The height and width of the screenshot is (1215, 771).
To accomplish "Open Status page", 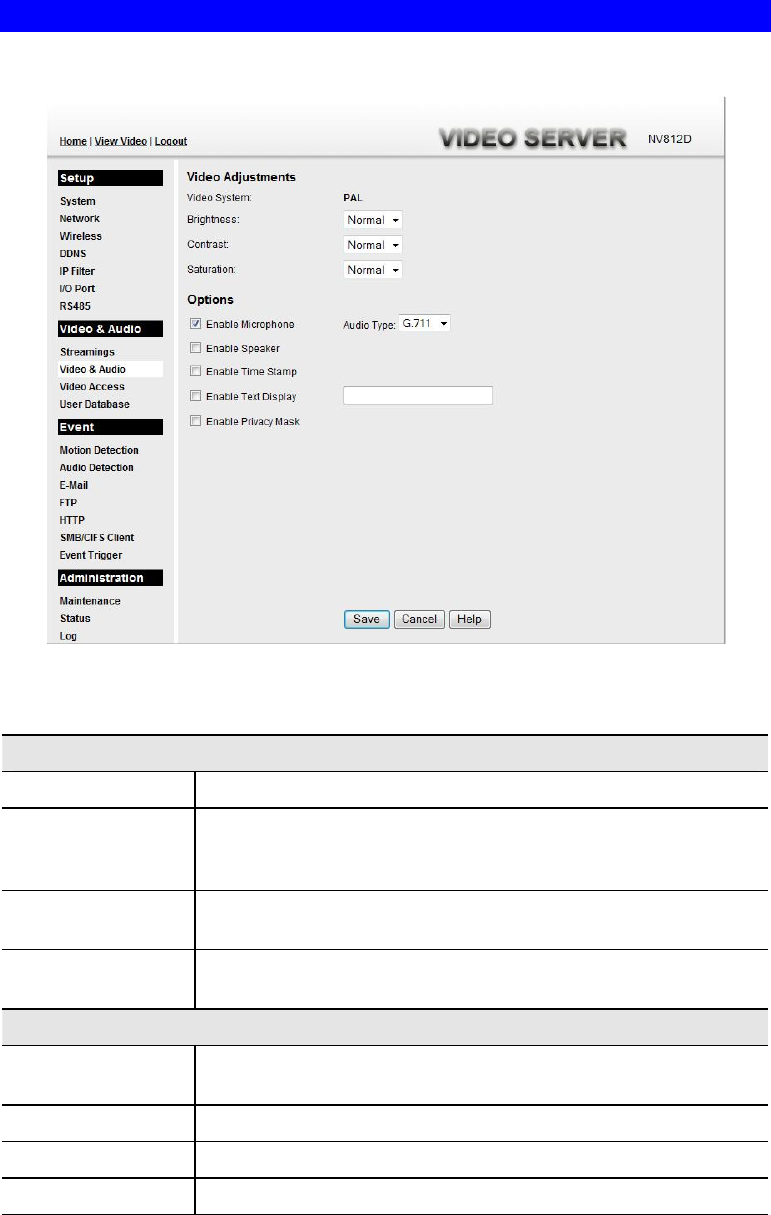I will pyautogui.click(x=75, y=618).
